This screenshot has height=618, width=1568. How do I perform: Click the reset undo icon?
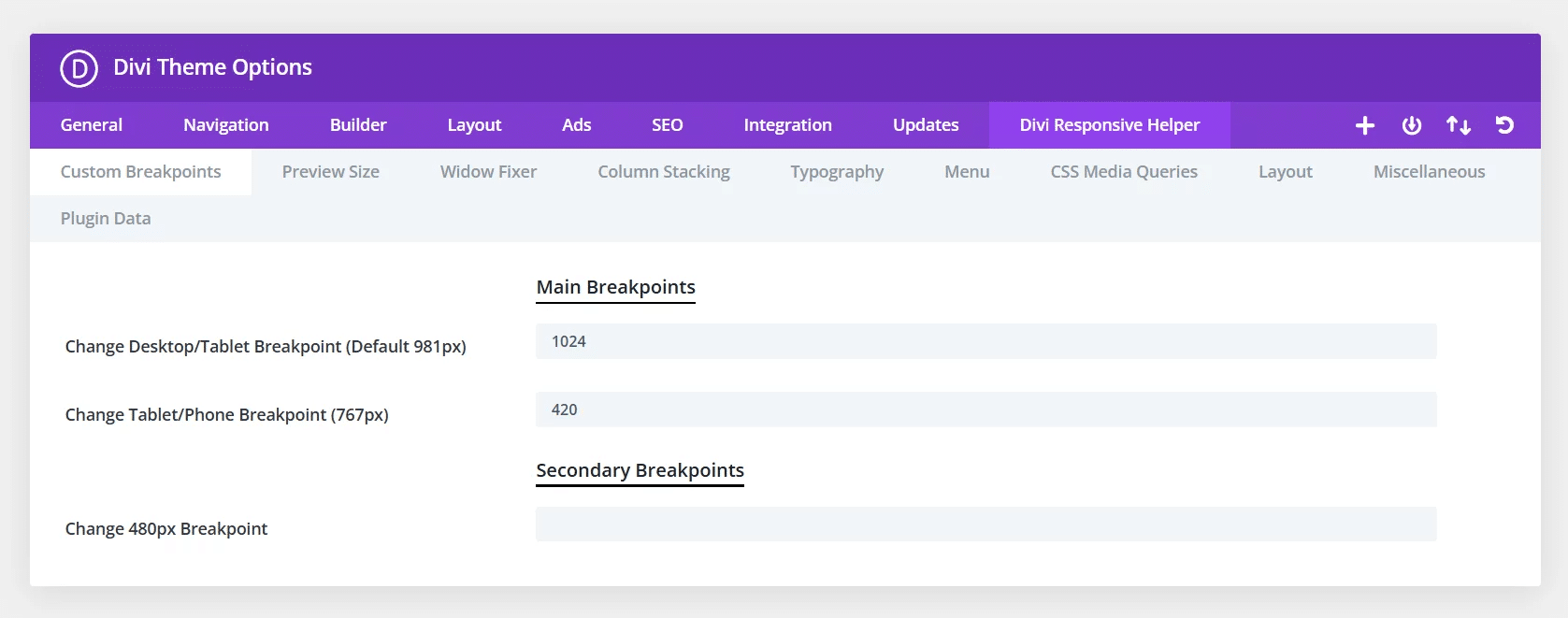[1504, 125]
